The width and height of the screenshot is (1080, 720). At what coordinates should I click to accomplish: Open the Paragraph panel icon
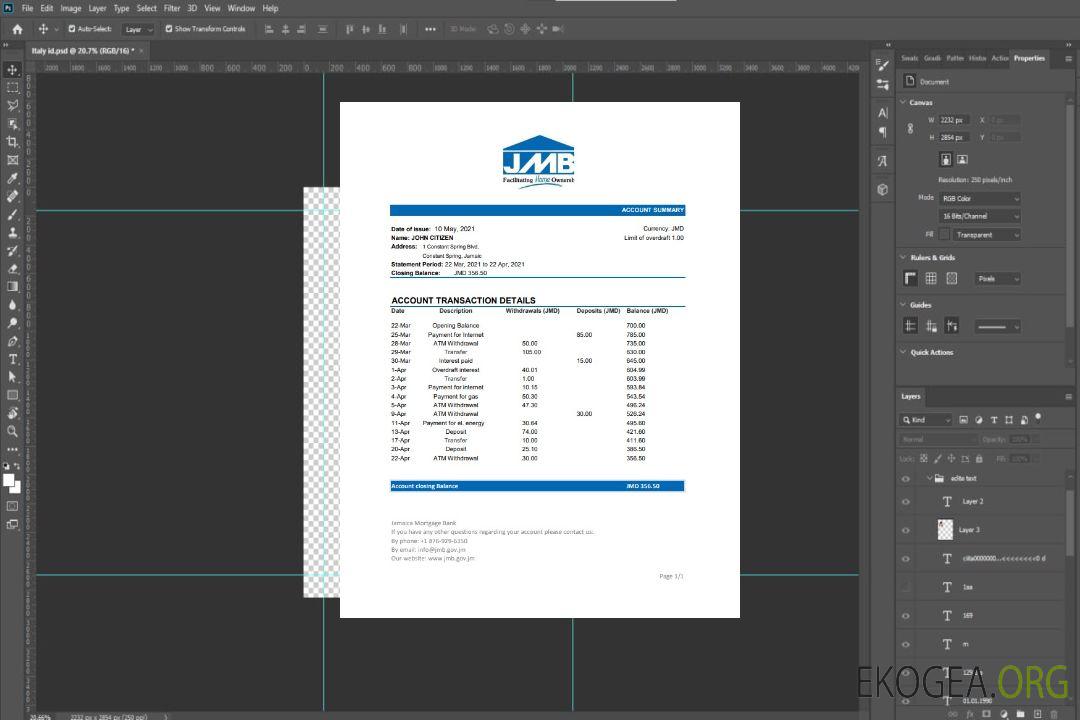882,132
